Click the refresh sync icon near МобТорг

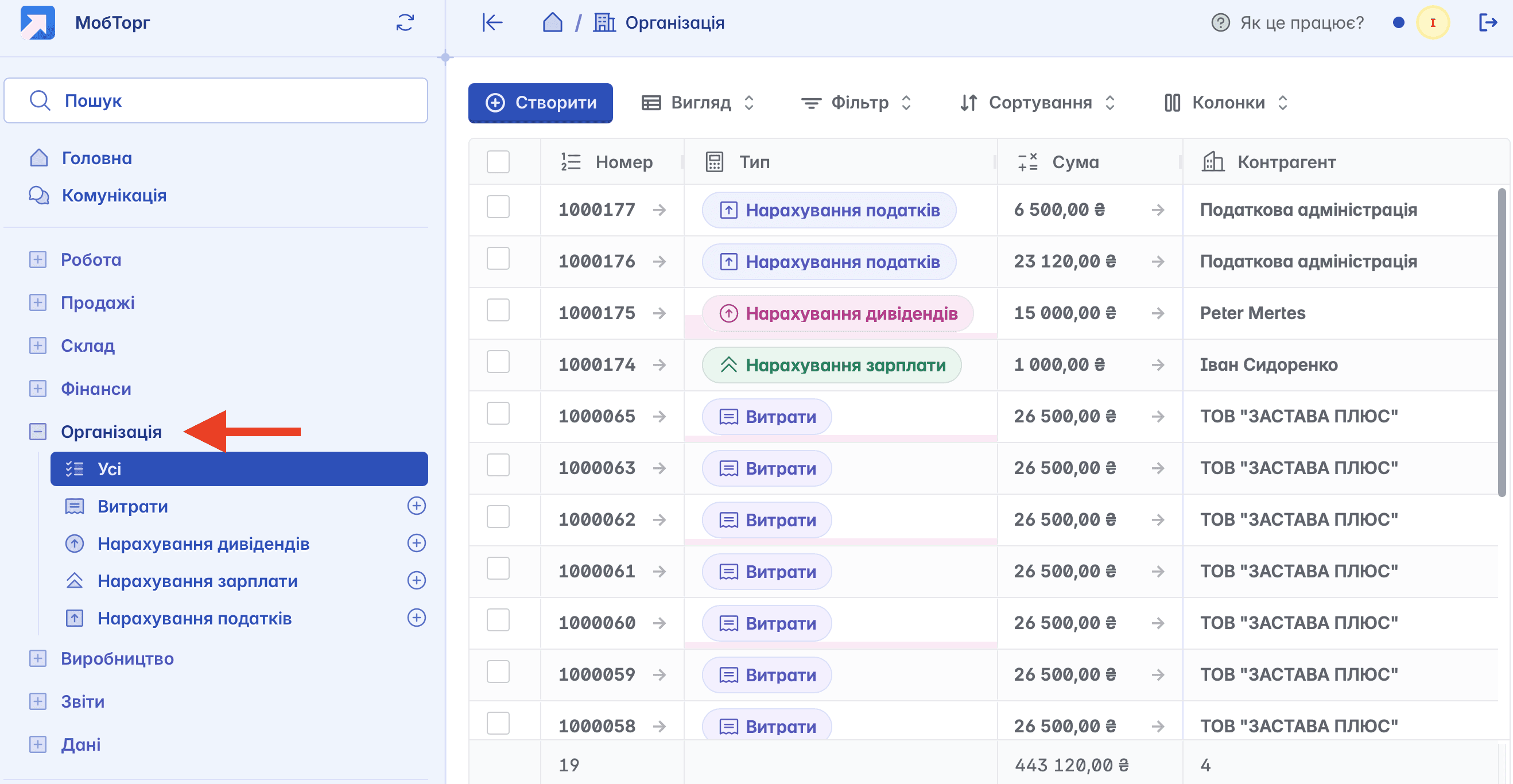tap(405, 23)
